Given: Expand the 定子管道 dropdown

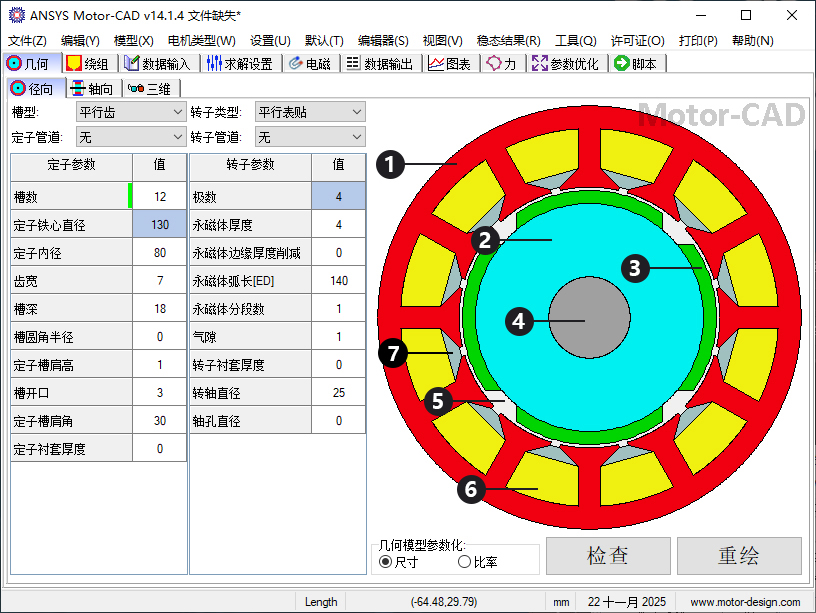Looking at the screenshot, I should click(131, 137).
